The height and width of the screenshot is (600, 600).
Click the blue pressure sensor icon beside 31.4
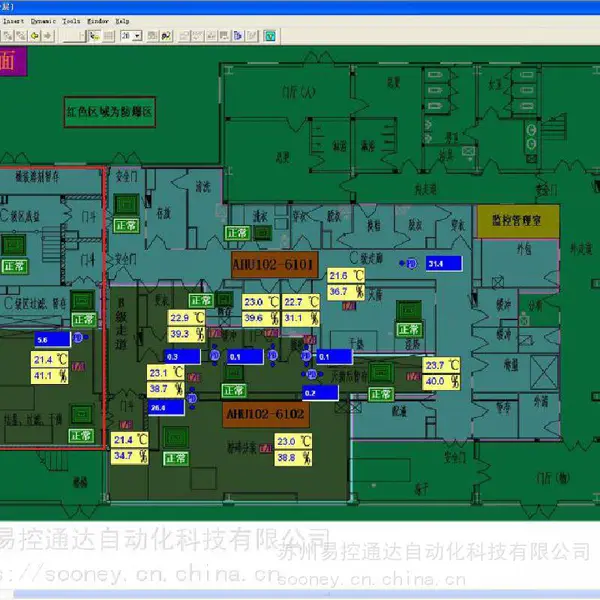coord(411,264)
